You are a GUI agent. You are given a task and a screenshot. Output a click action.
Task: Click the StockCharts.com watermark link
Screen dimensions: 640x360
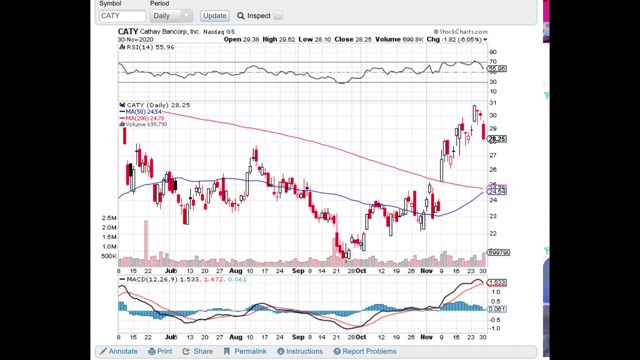460,31
